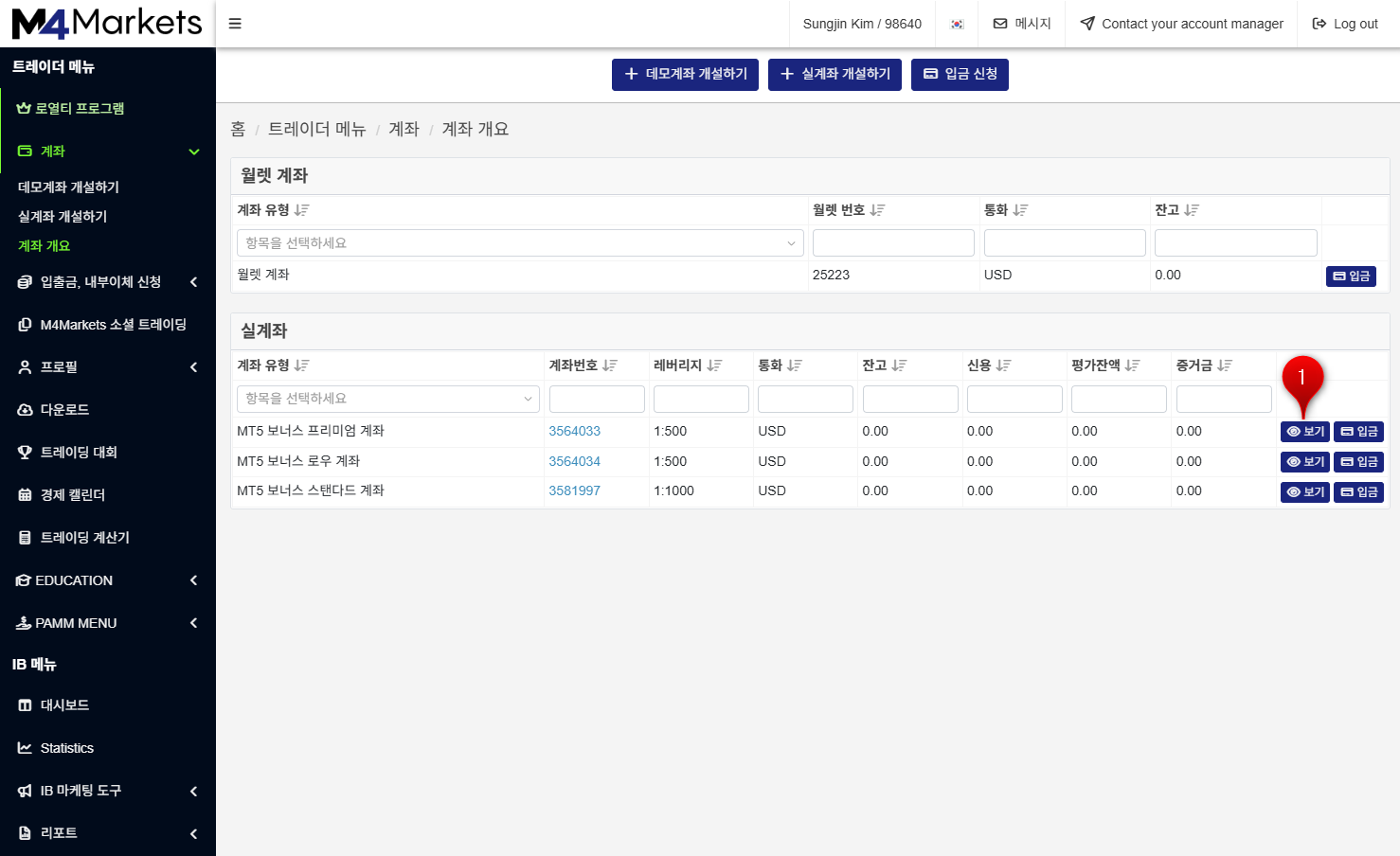Click 홈 breadcrumb link

pos(238,129)
